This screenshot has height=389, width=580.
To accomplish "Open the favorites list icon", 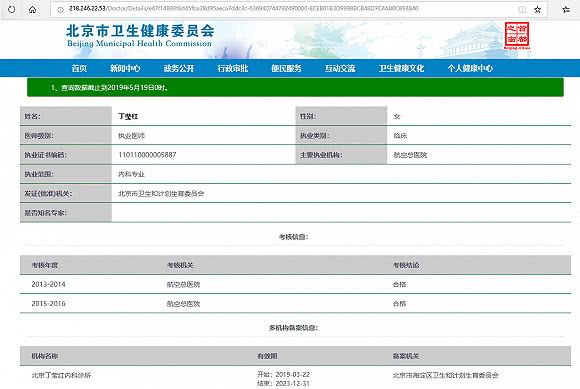I will pyautogui.click(x=566, y=10).
